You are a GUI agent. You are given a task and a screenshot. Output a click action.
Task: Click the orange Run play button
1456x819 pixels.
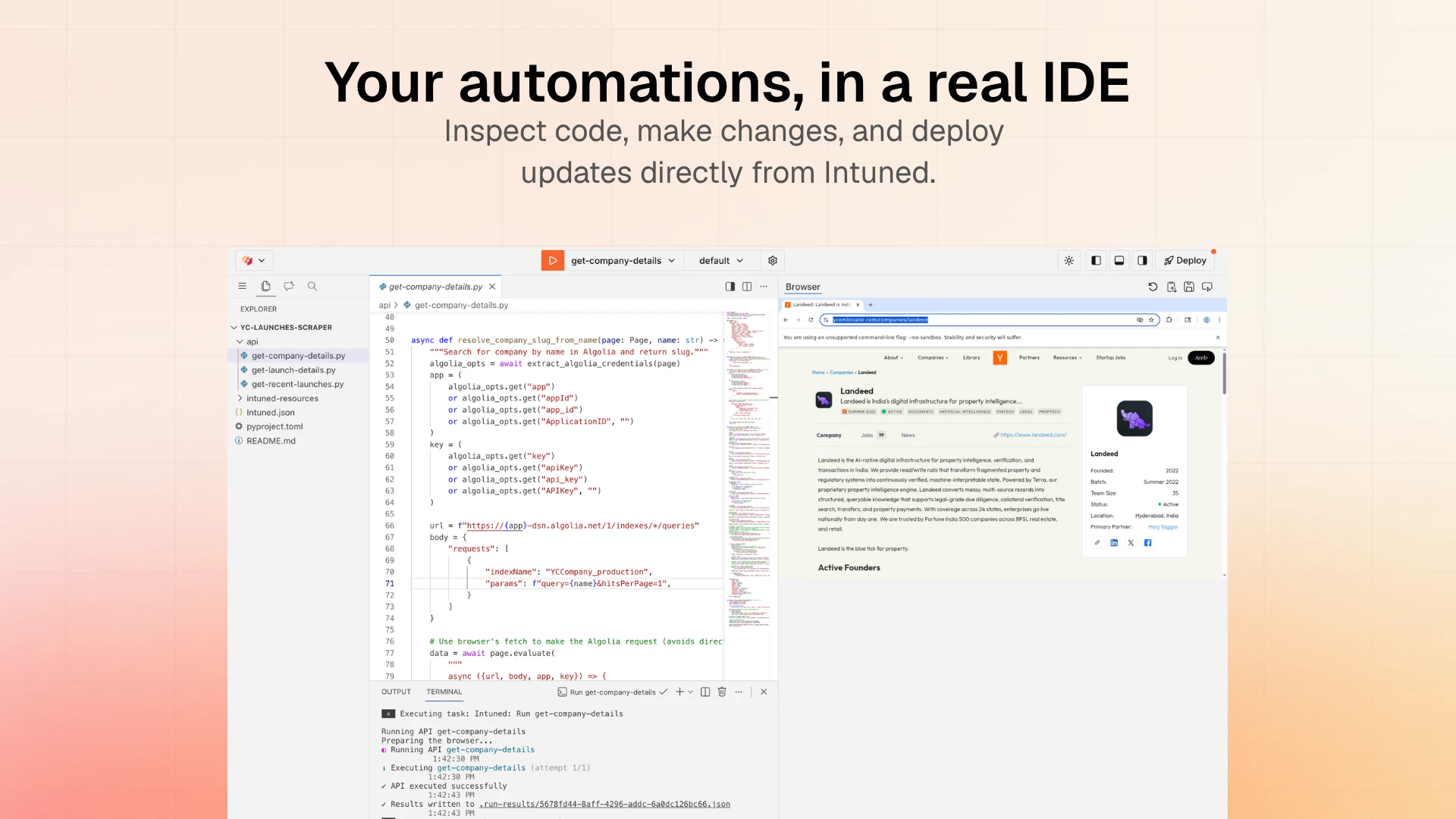pos(552,260)
